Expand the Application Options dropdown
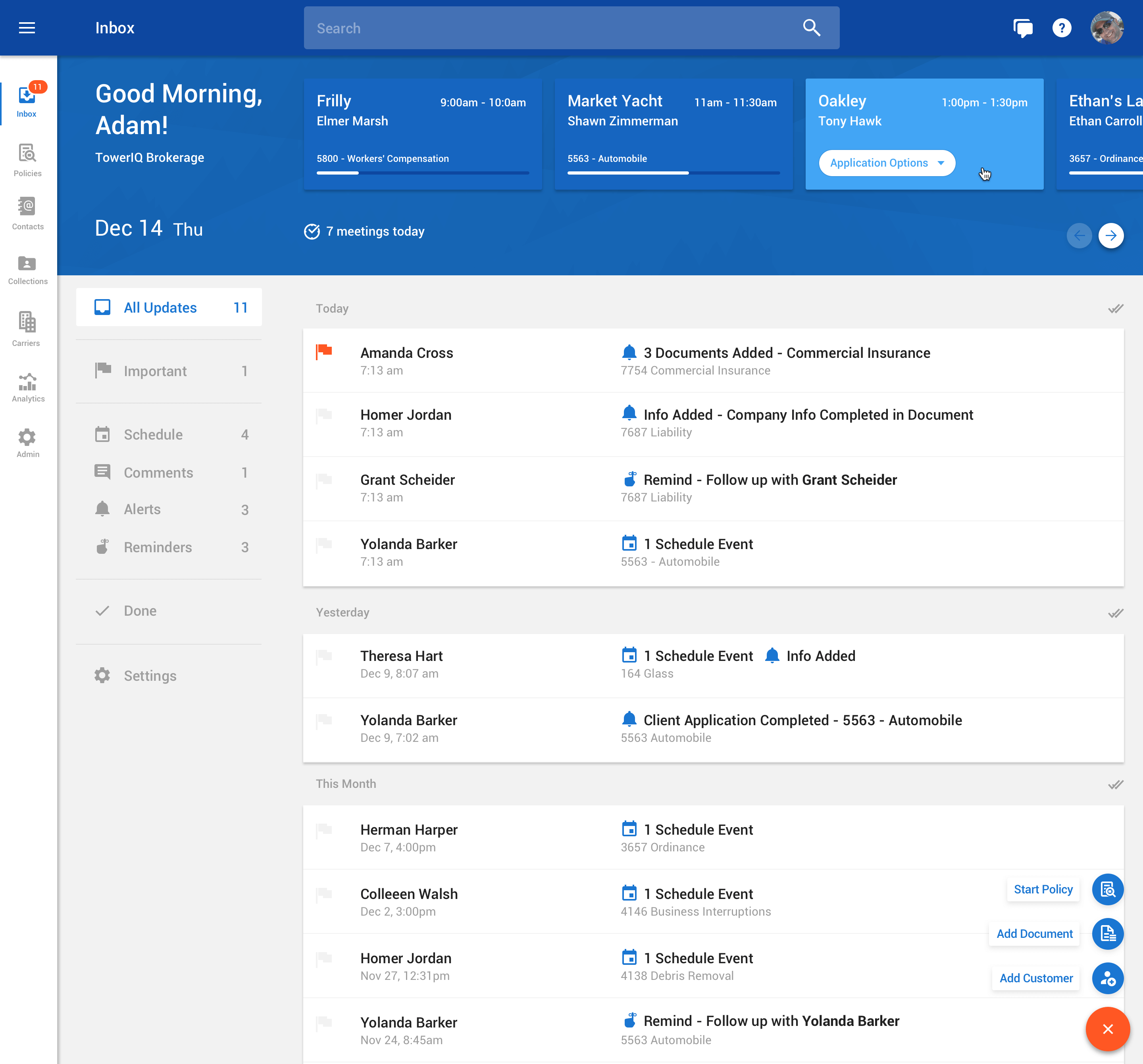Screen dimensions: 1143x1064 pos(887,163)
